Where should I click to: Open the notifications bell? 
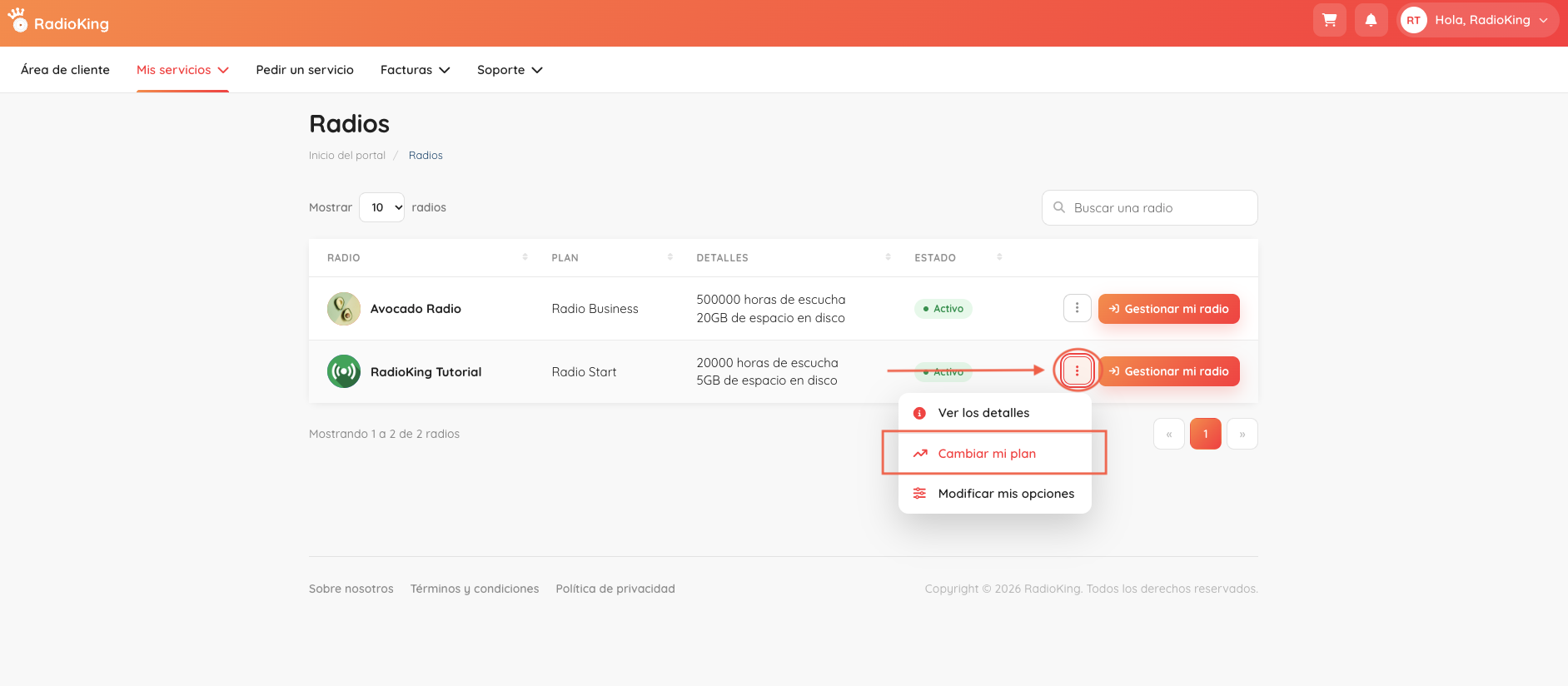pyautogui.click(x=1371, y=20)
